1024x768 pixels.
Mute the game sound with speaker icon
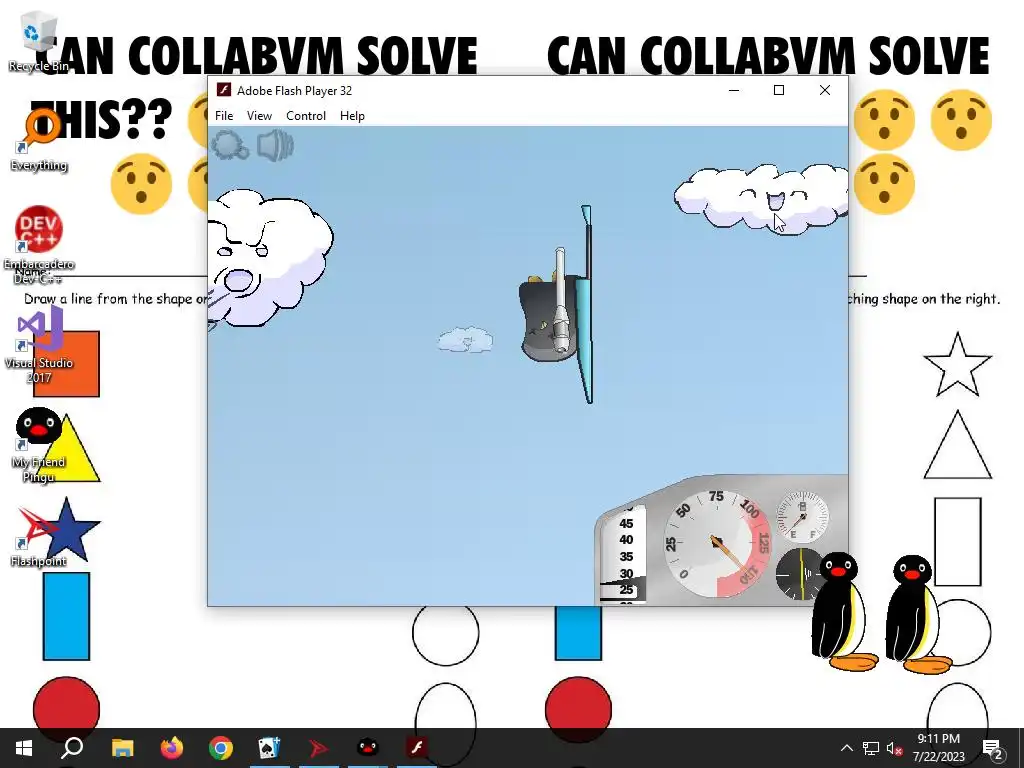(275, 145)
